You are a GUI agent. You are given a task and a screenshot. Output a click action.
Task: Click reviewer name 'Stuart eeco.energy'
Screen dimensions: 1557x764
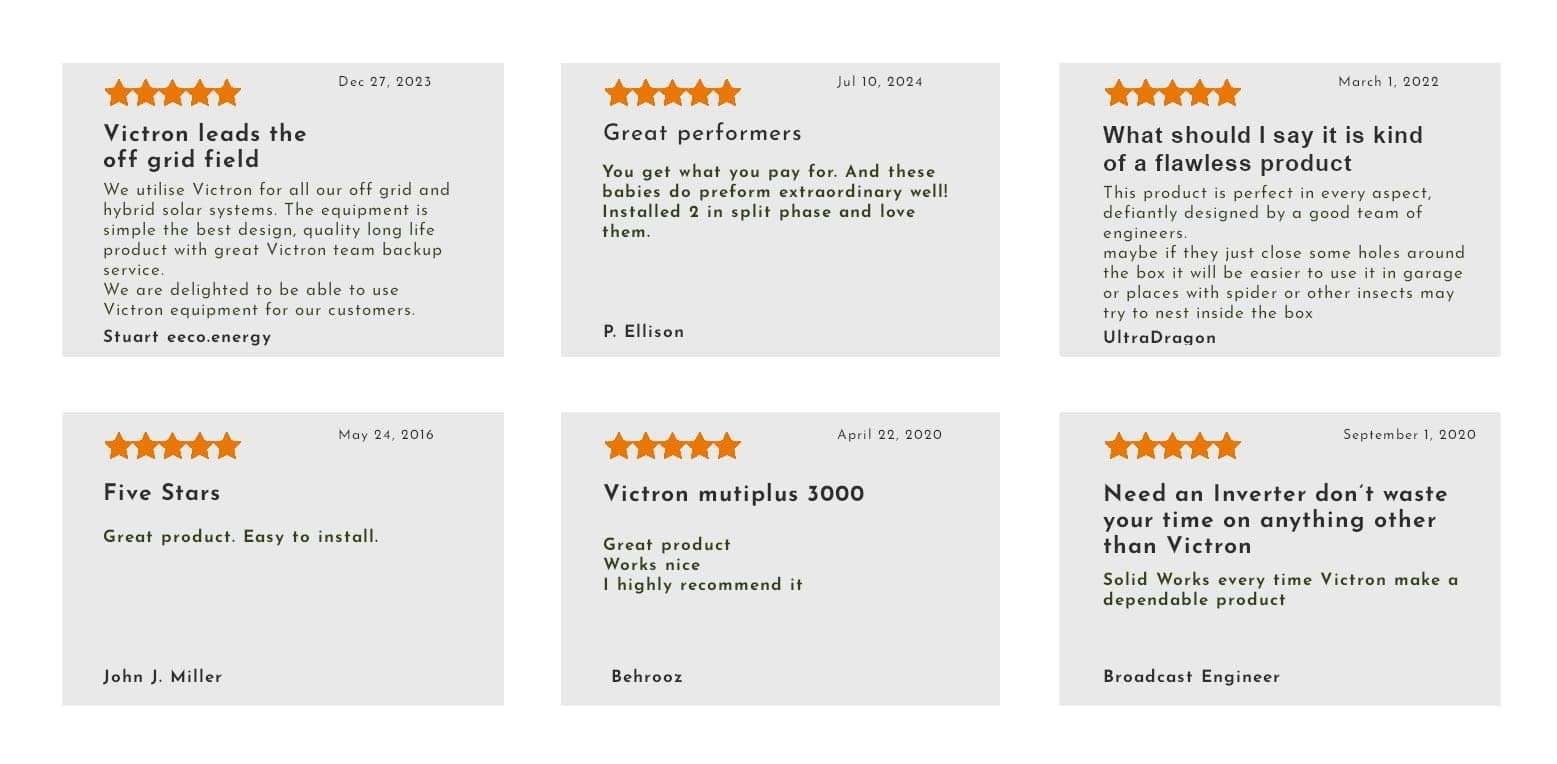pyautogui.click(x=187, y=337)
